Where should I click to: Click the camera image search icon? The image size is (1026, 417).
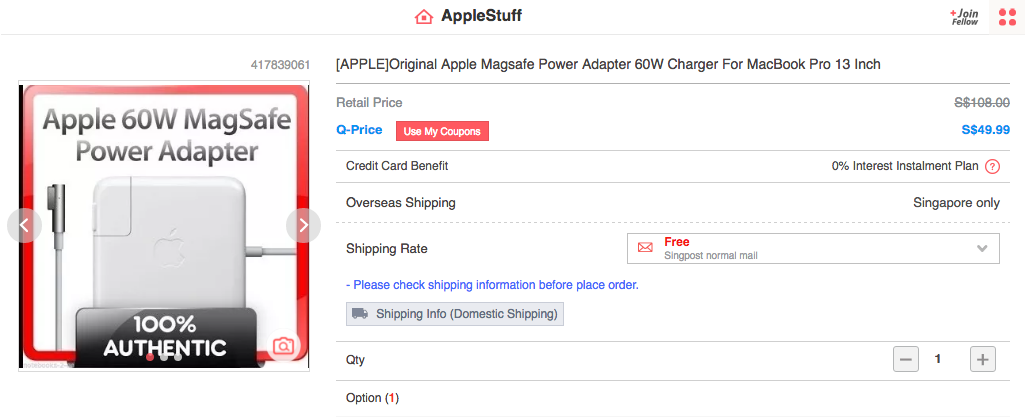pyautogui.click(x=283, y=346)
